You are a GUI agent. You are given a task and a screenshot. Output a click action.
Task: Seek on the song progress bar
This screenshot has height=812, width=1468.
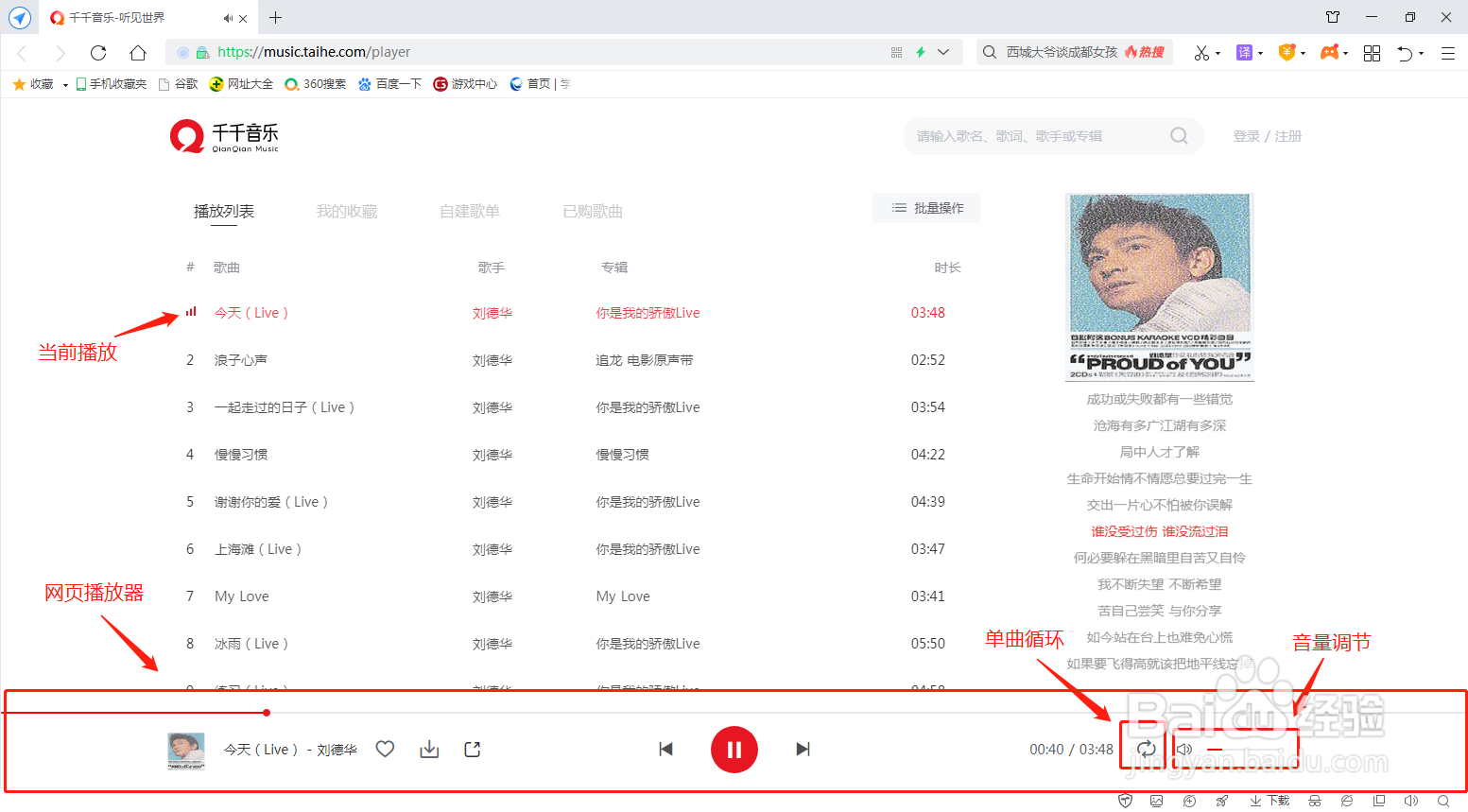pos(734,713)
